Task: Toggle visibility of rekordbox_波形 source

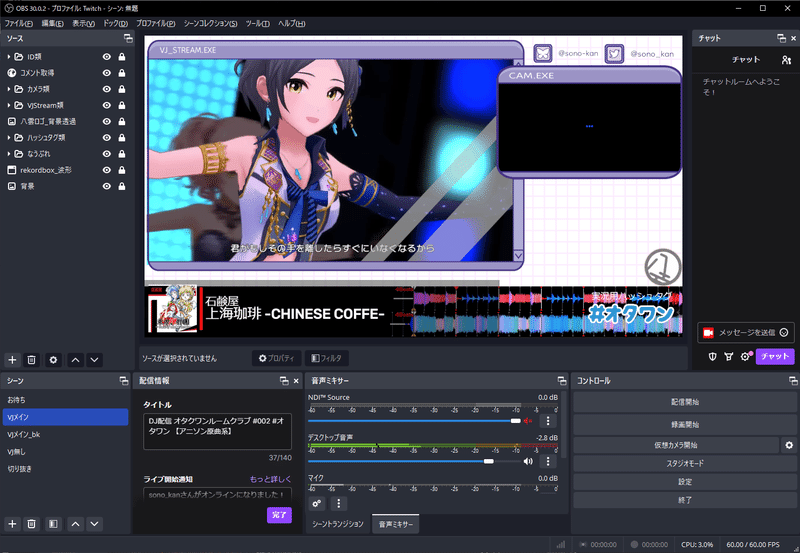Action: pos(107,170)
